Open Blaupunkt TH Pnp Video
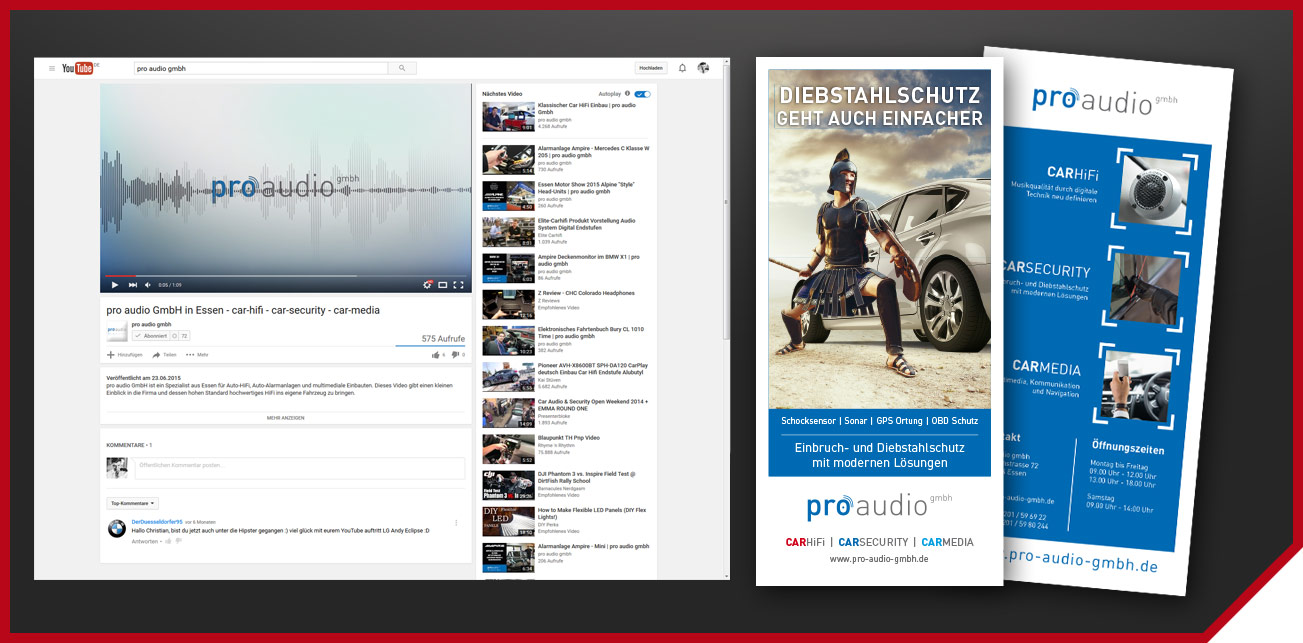Image resolution: width=1303 pixels, height=643 pixels. (x=565, y=449)
